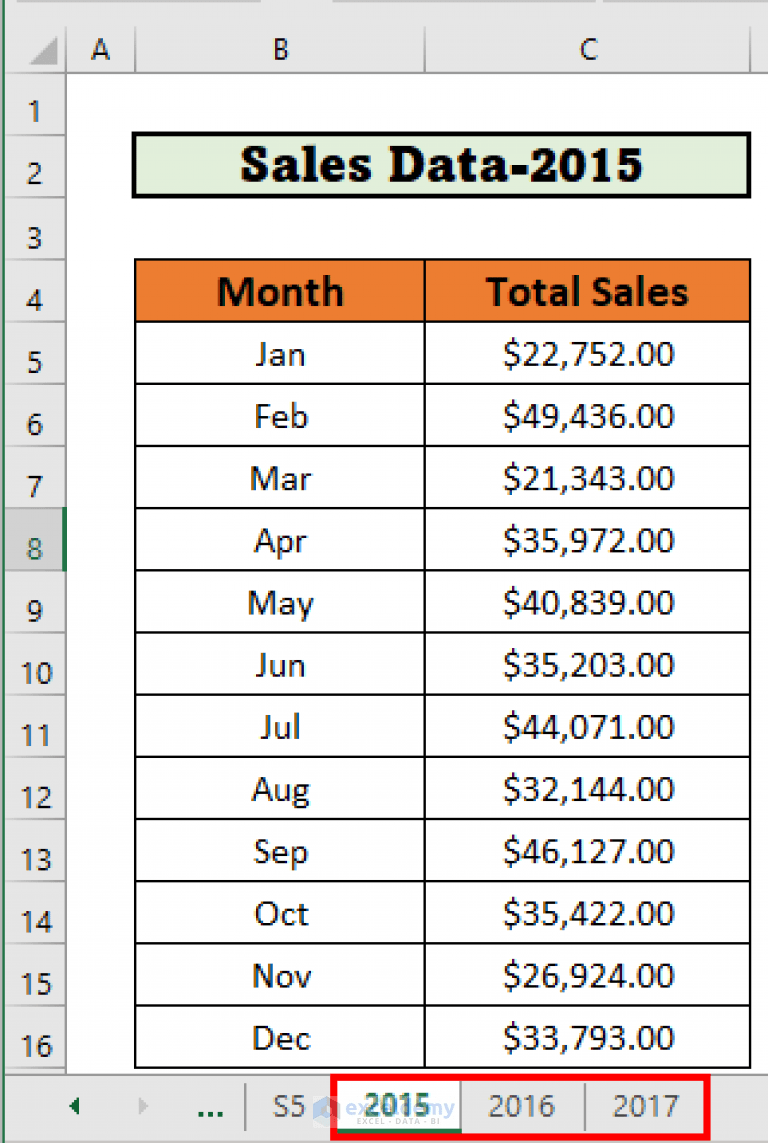Viewport: 768px width, 1143px height.
Task: Click the previous sheet navigation arrow
Action: (75, 1107)
